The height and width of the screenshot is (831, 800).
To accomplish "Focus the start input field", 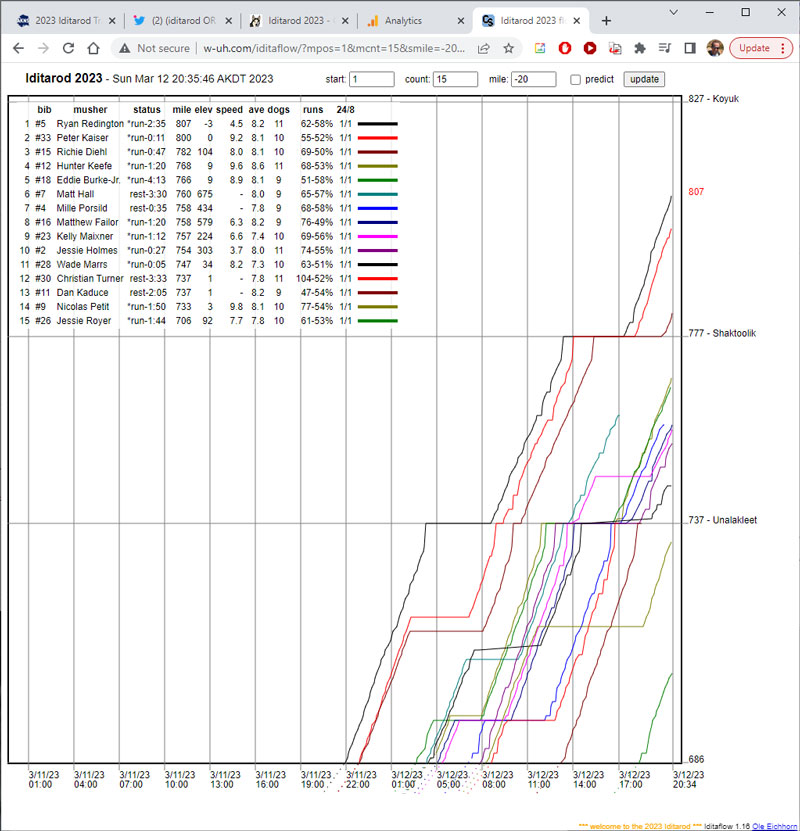I will coord(371,79).
